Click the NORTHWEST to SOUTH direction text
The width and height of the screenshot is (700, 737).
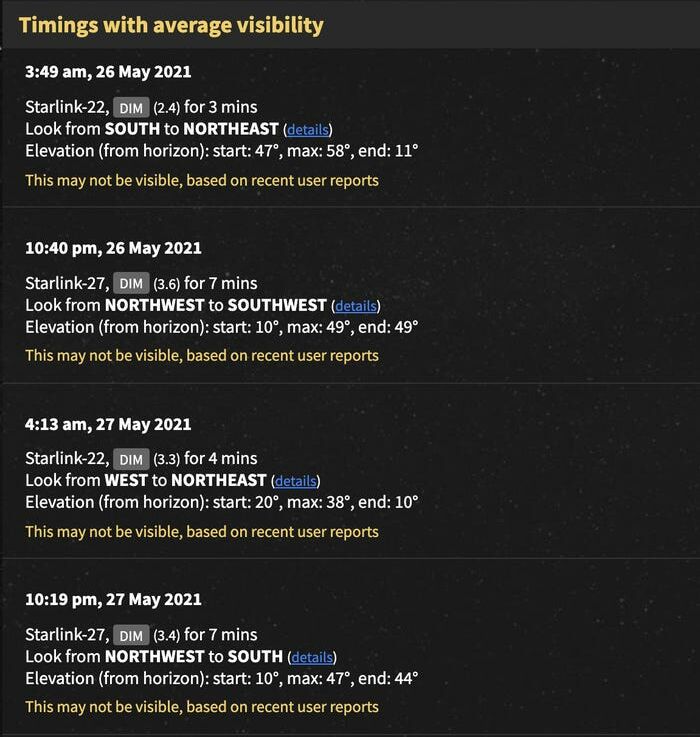pyautogui.click(x=194, y=656)
